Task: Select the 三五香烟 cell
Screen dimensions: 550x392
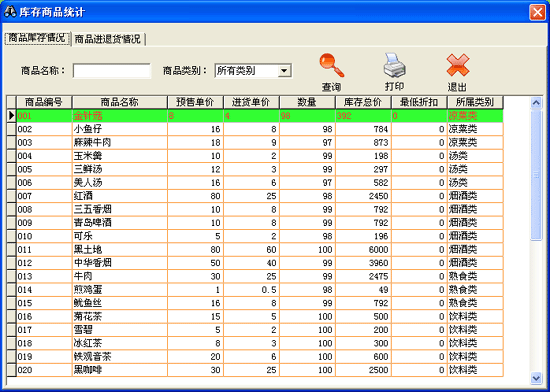Action: coord(120,209)
